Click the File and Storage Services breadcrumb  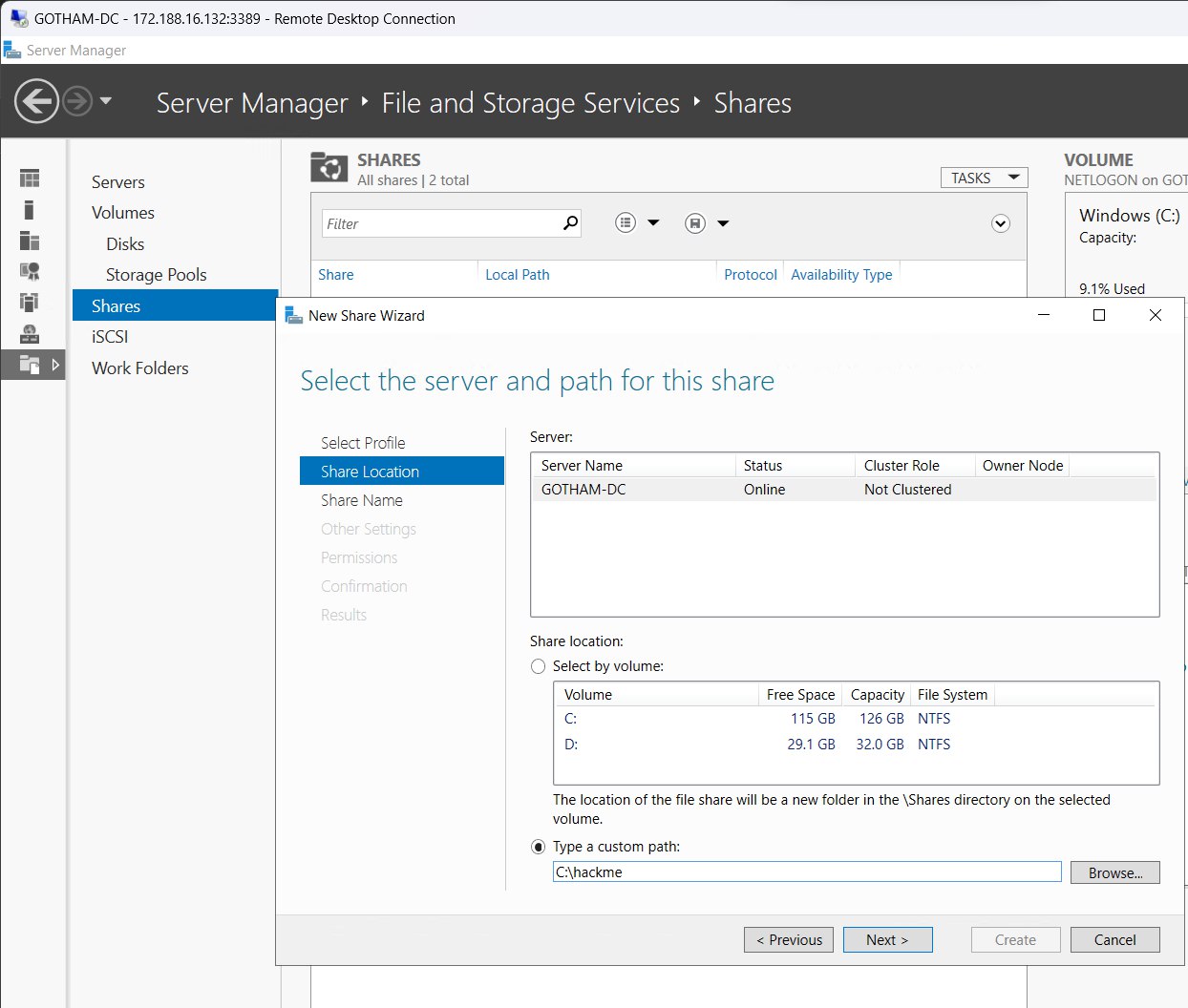click(x=530, y=103)
